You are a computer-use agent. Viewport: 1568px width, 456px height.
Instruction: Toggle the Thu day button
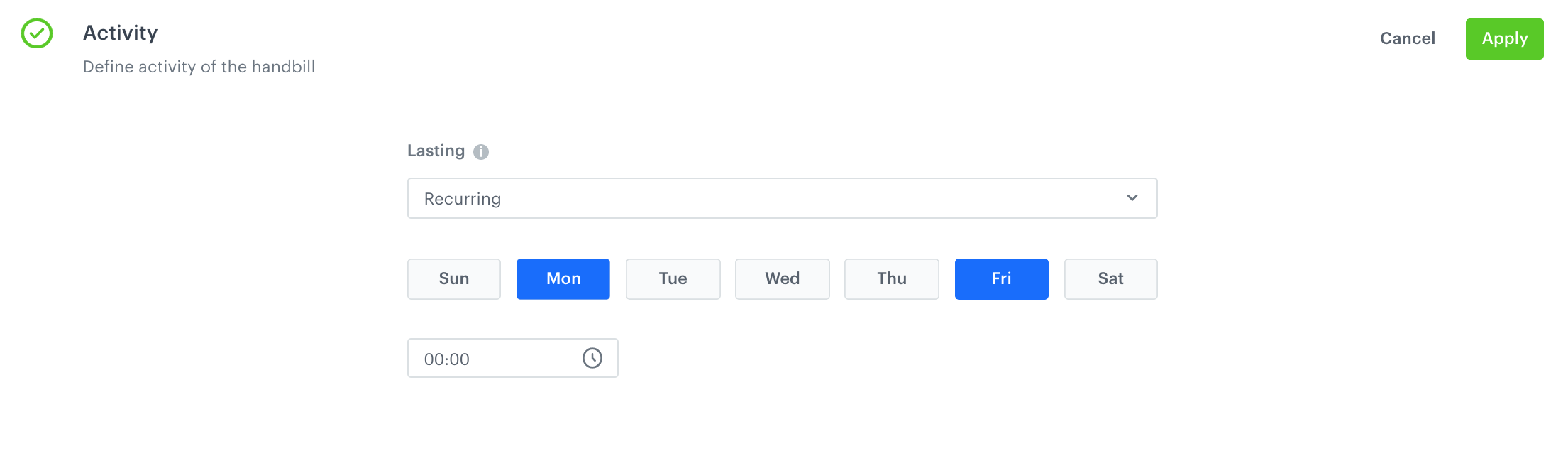click(x=892, y=279)
